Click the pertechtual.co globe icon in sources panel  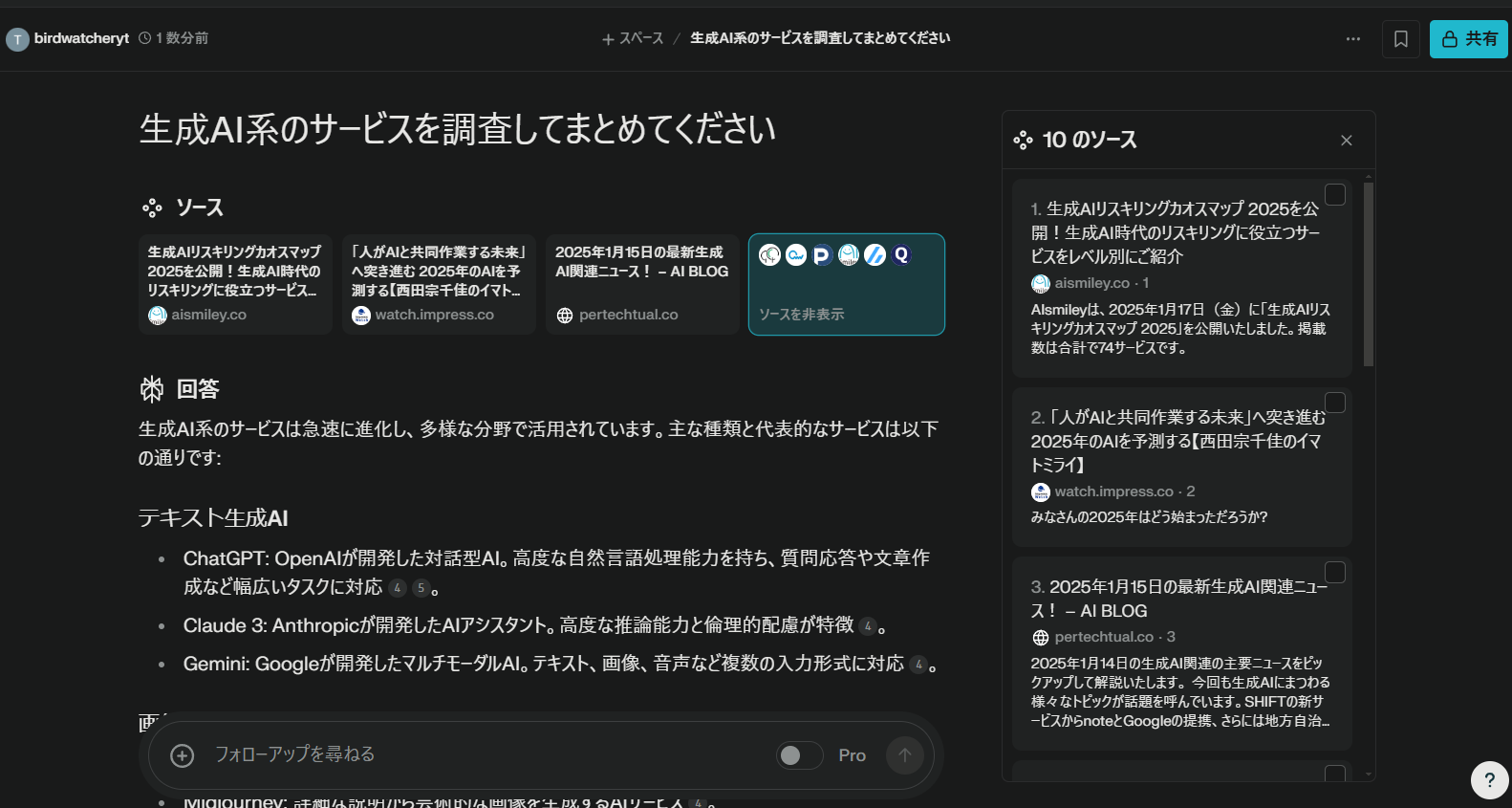tap(1041, 638)
